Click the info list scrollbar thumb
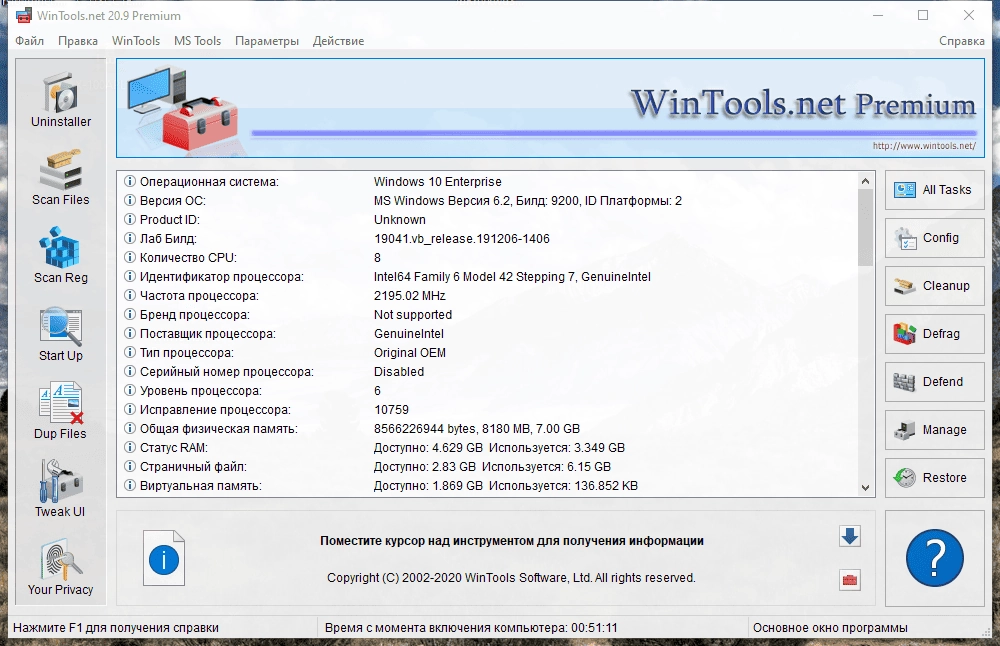 tap(865, 227)
